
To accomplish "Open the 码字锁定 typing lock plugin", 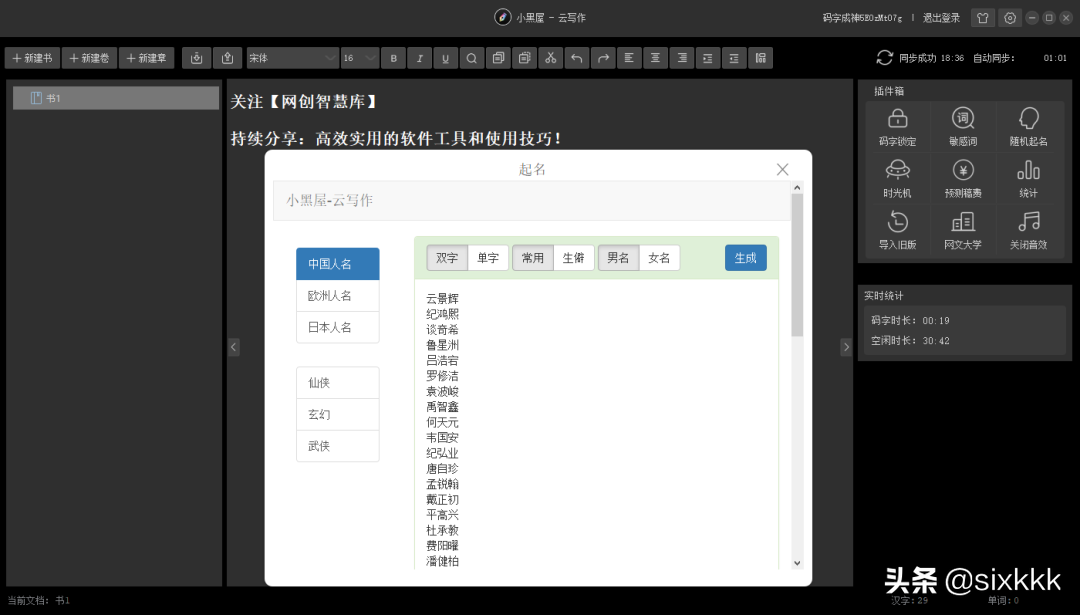I will coord(897,127).
